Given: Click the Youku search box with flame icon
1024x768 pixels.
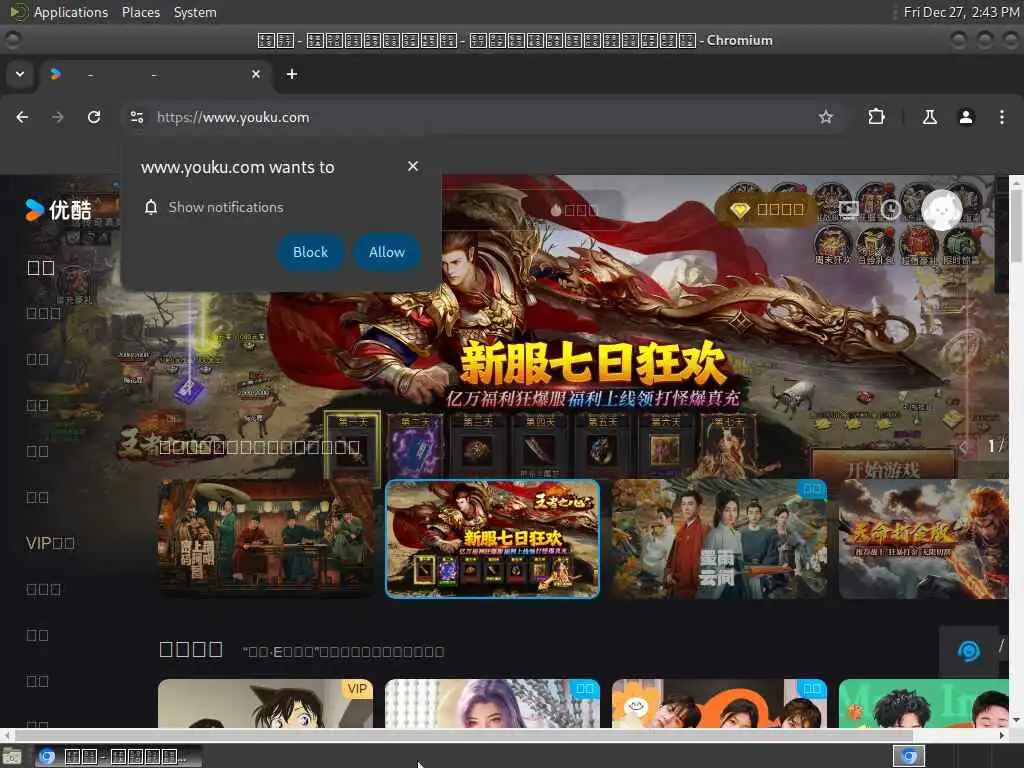Looking at the screenshot, I should click(532, 210).
